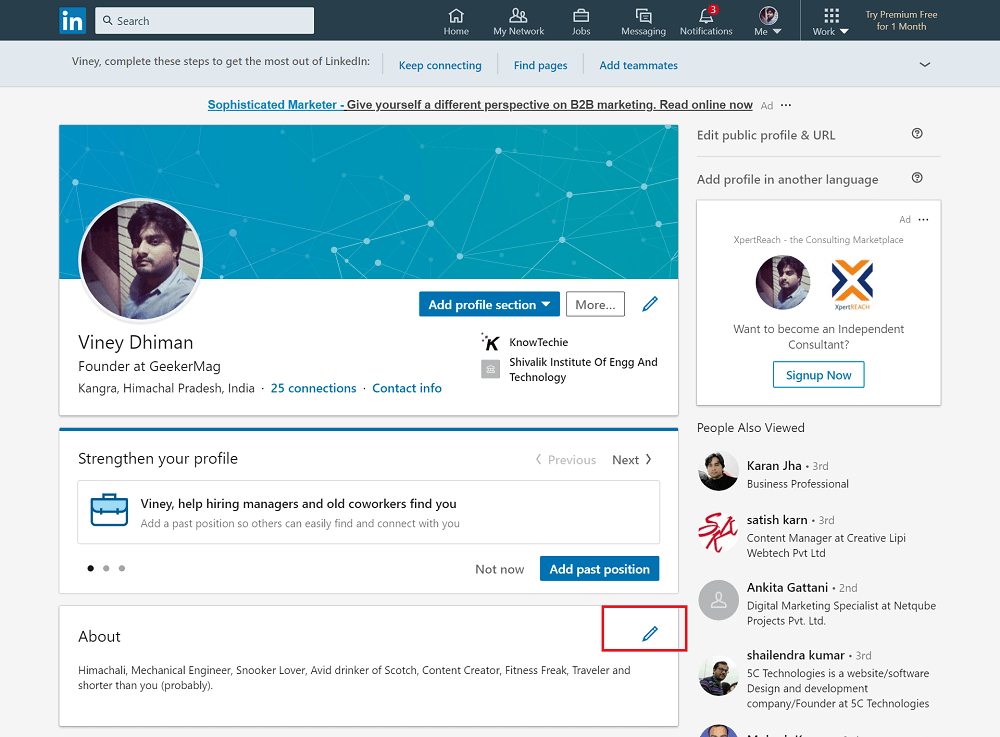Edit the About section with the pencil icon
1000x737 pixels.
click(650, 633)
